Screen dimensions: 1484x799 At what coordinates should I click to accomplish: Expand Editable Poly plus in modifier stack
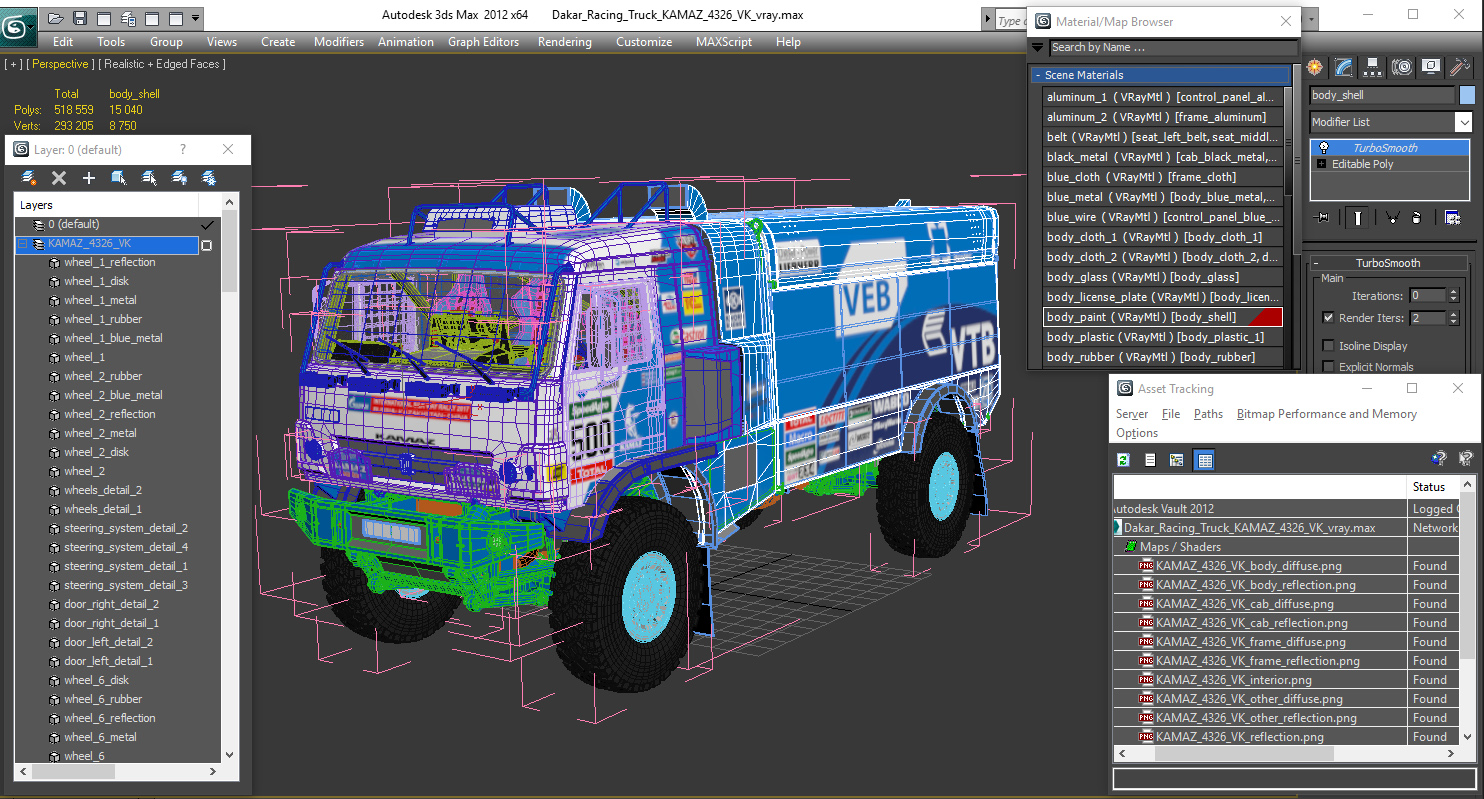1322,164
